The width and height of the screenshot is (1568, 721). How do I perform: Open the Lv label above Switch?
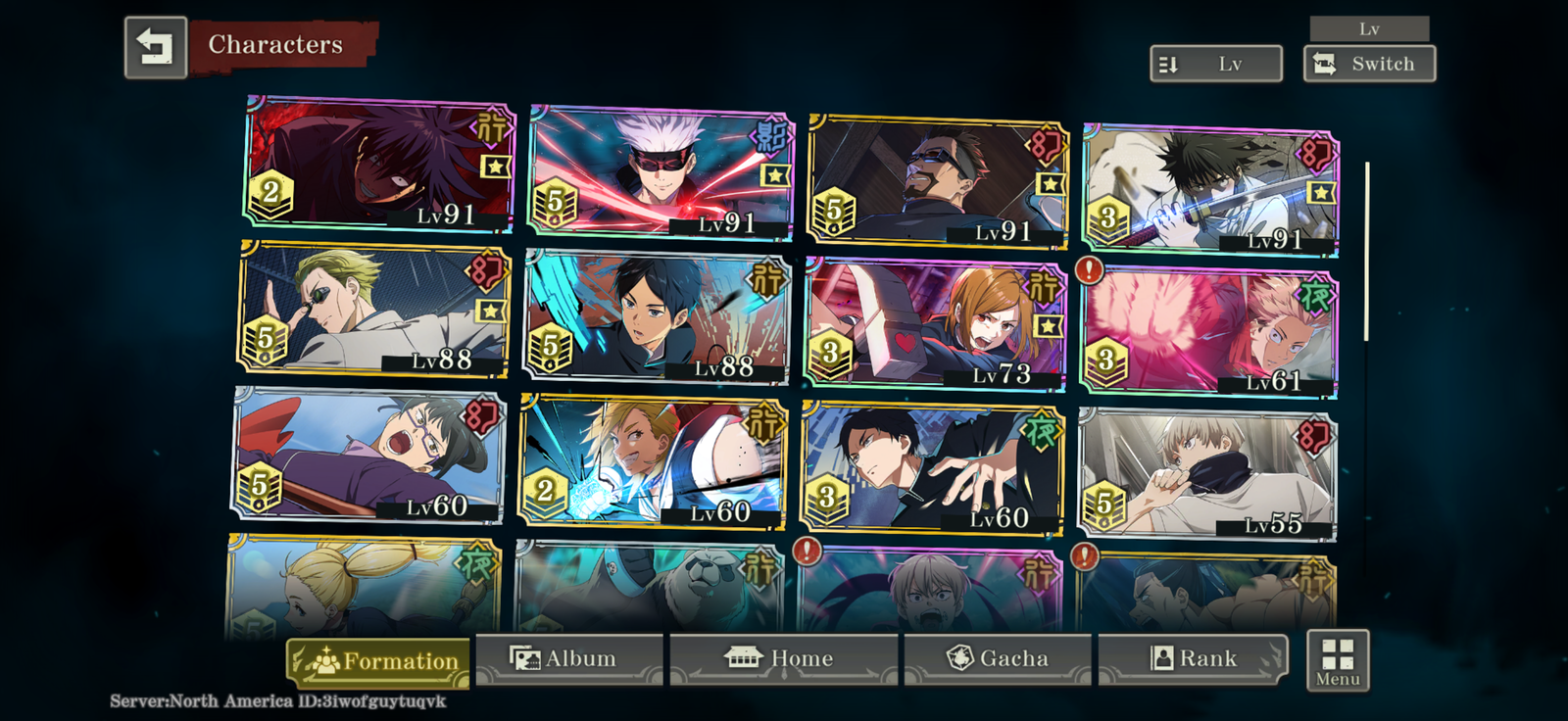tap(1369, 28)
